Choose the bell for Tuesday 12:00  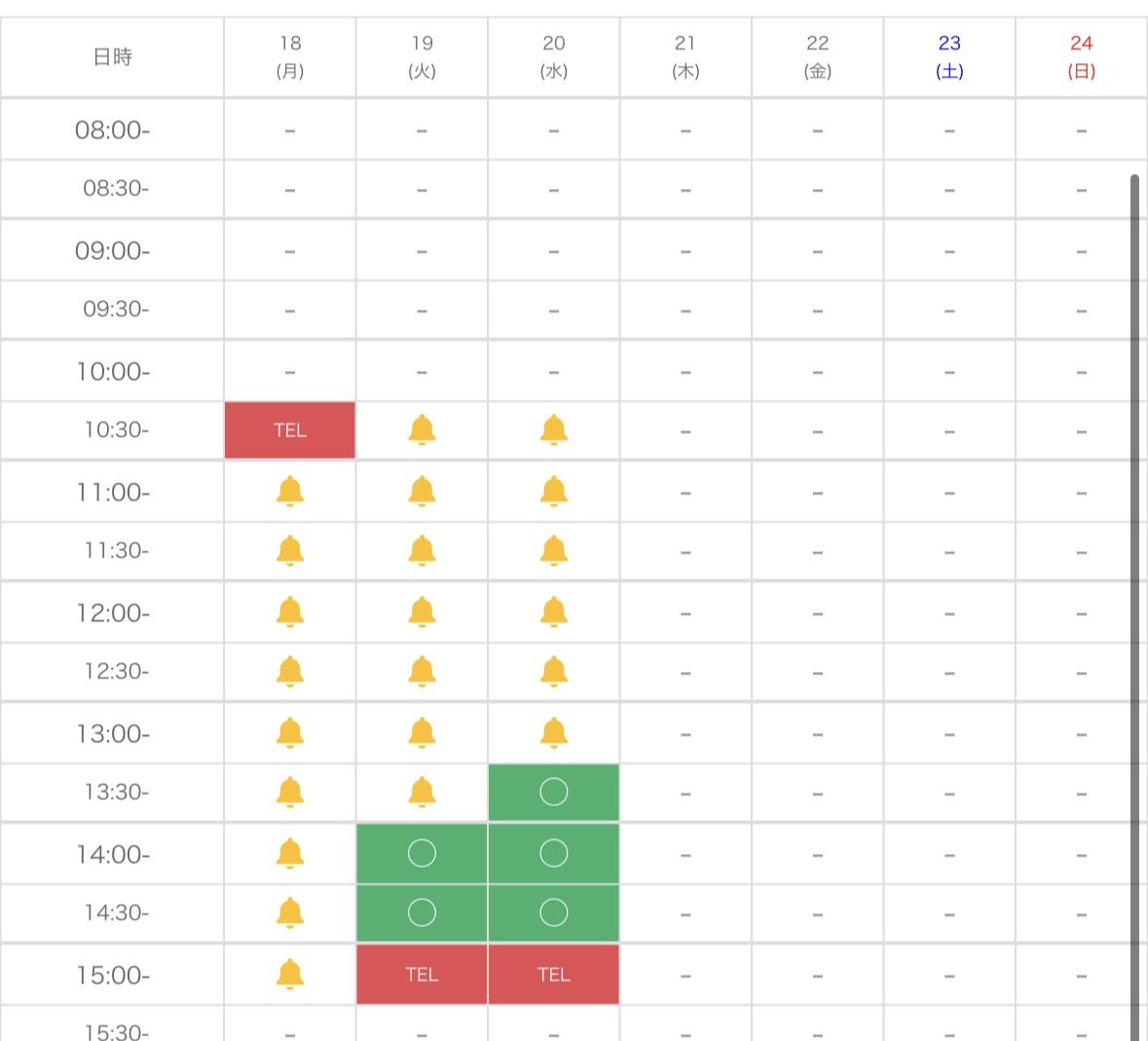(422, 612)
